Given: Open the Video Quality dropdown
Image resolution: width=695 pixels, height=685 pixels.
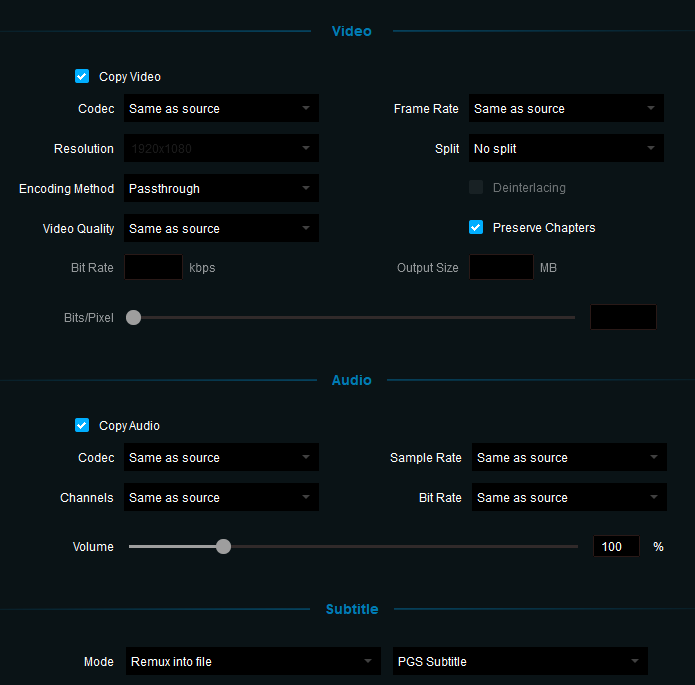Looking at the screenshot, I should pos(221,228).
